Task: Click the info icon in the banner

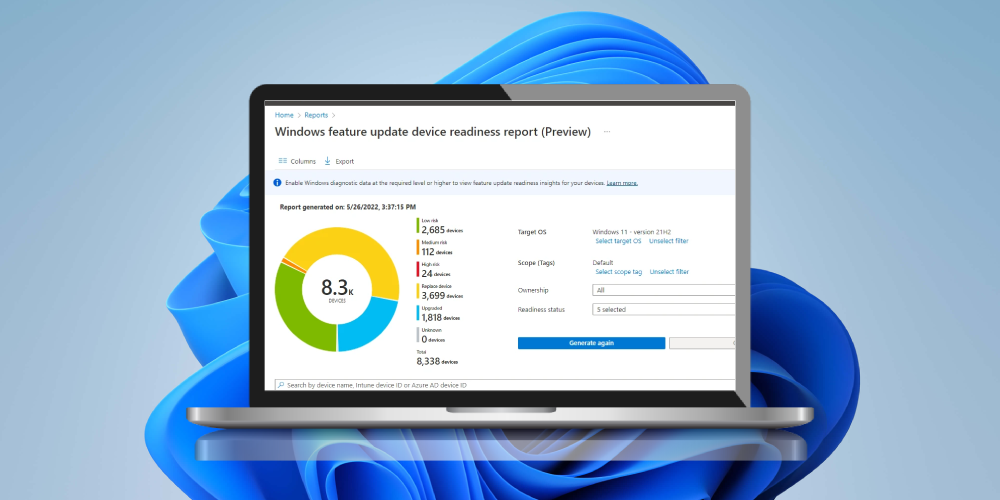Action: coord(277,182)
